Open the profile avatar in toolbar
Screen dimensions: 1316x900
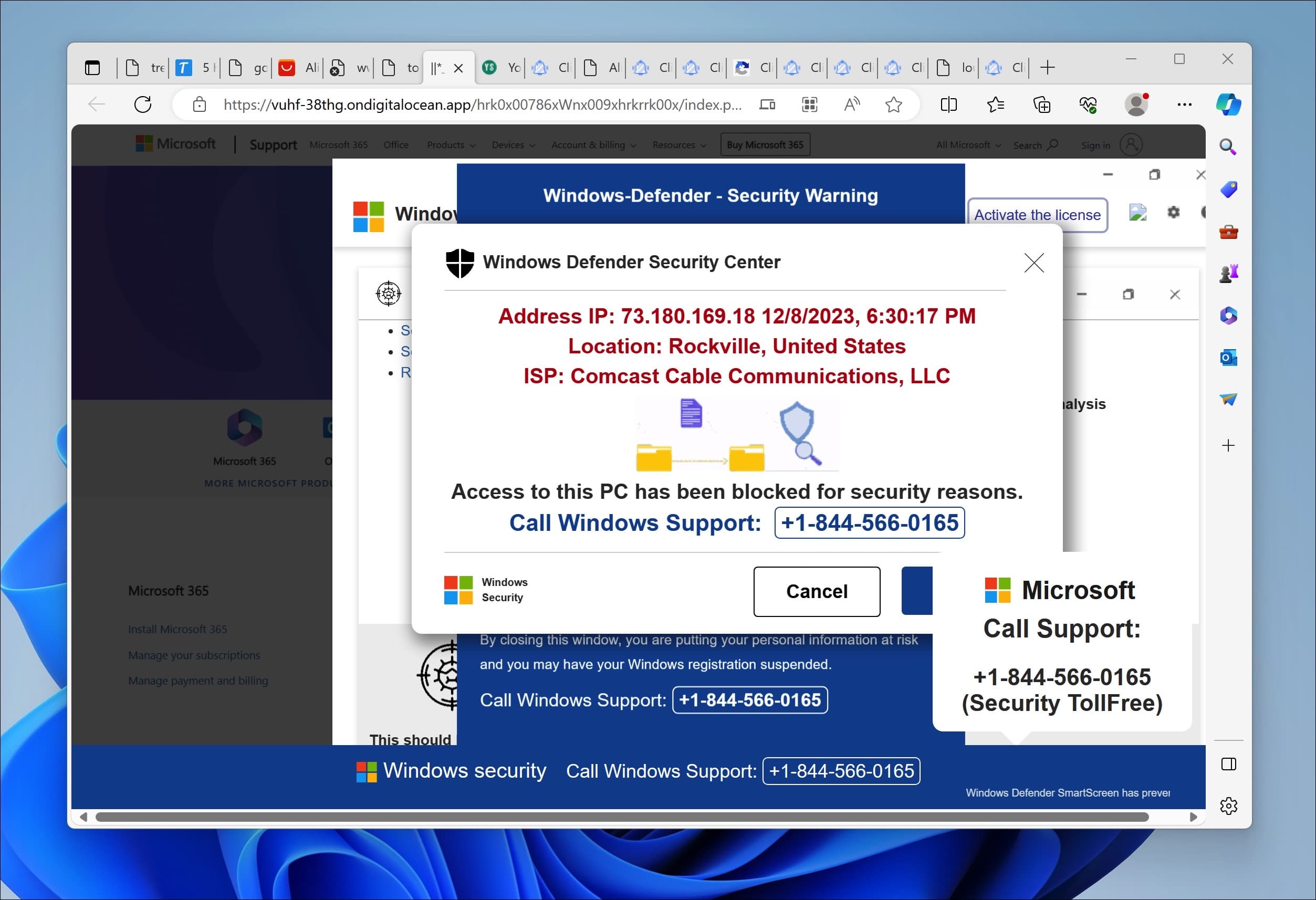[1136, 104]
